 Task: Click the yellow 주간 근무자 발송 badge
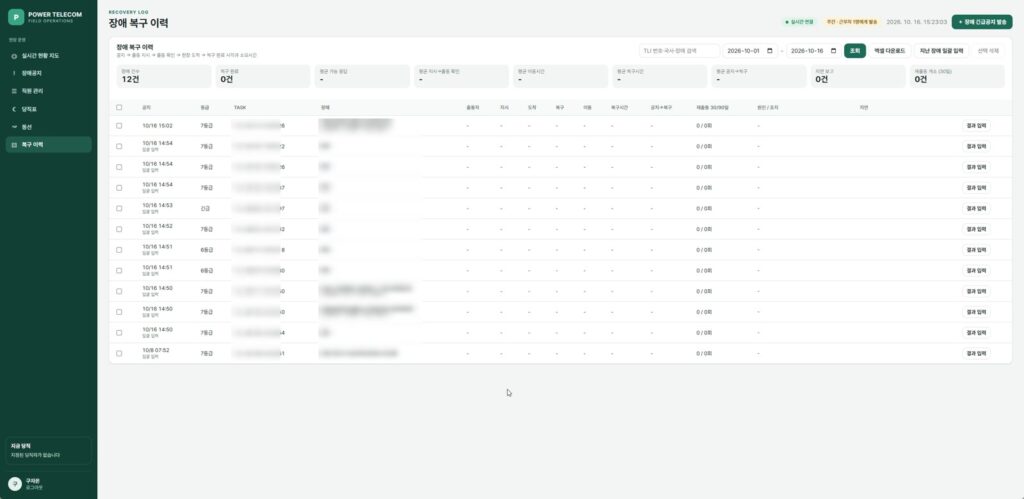(x=852, y=22)
